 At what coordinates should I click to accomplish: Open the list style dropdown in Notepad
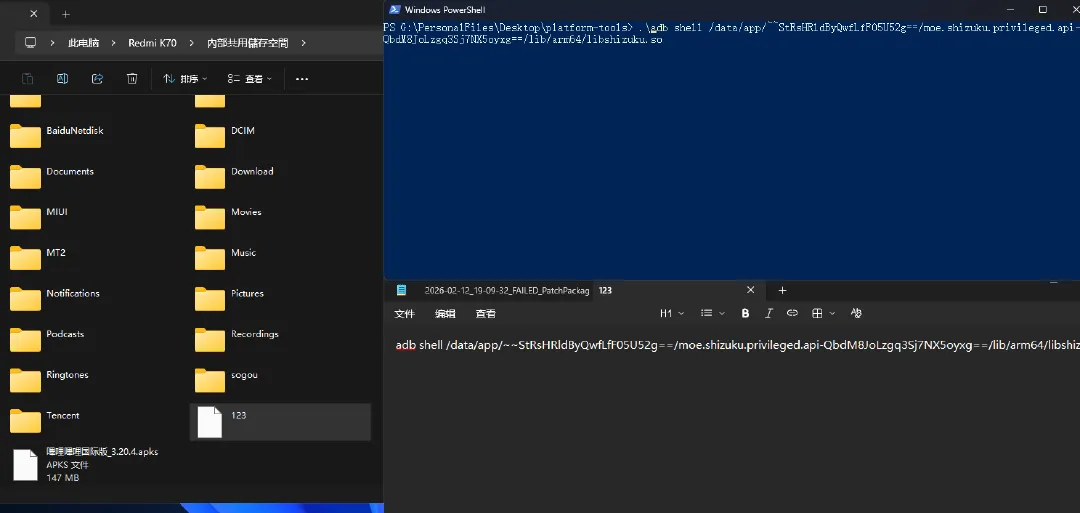[x=712, y=313]
